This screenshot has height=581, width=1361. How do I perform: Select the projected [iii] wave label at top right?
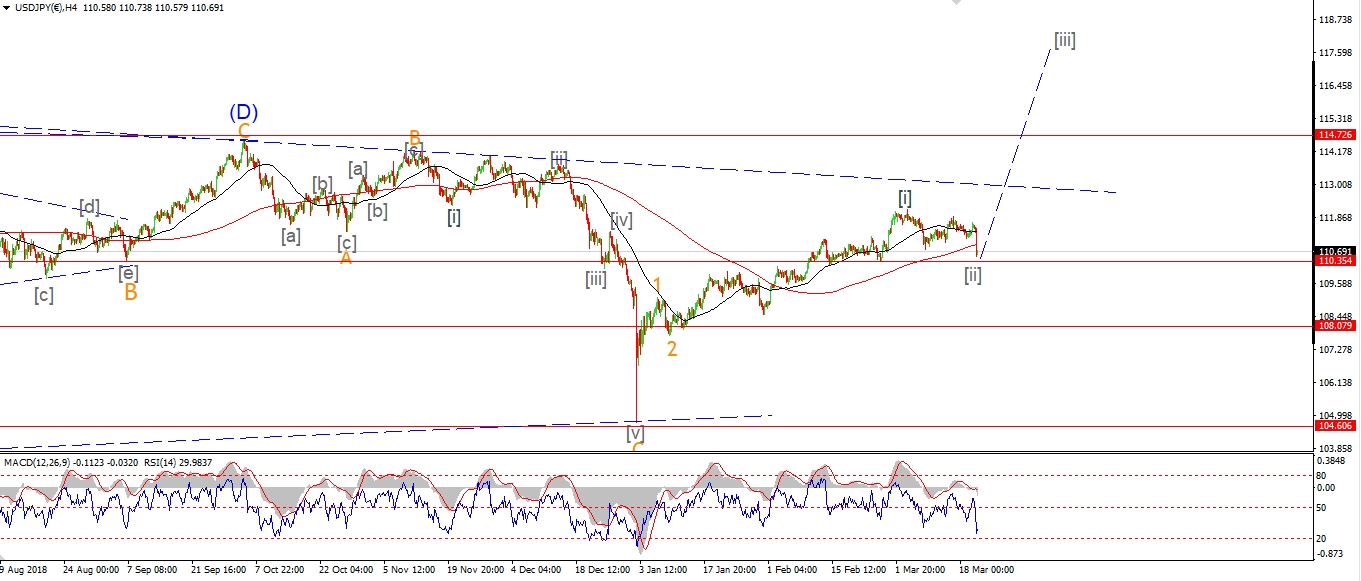pos(1064,40)
